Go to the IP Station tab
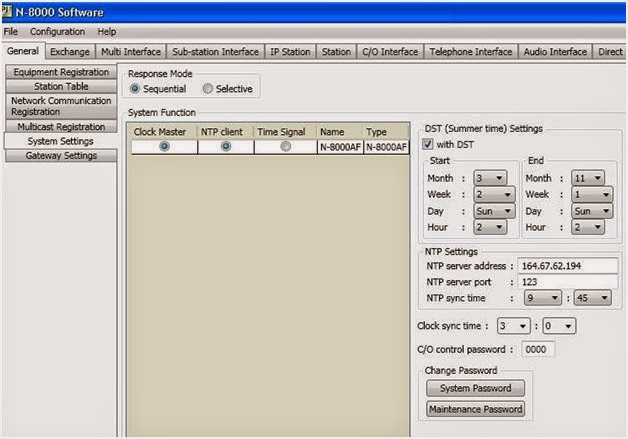 pos(290,52)
